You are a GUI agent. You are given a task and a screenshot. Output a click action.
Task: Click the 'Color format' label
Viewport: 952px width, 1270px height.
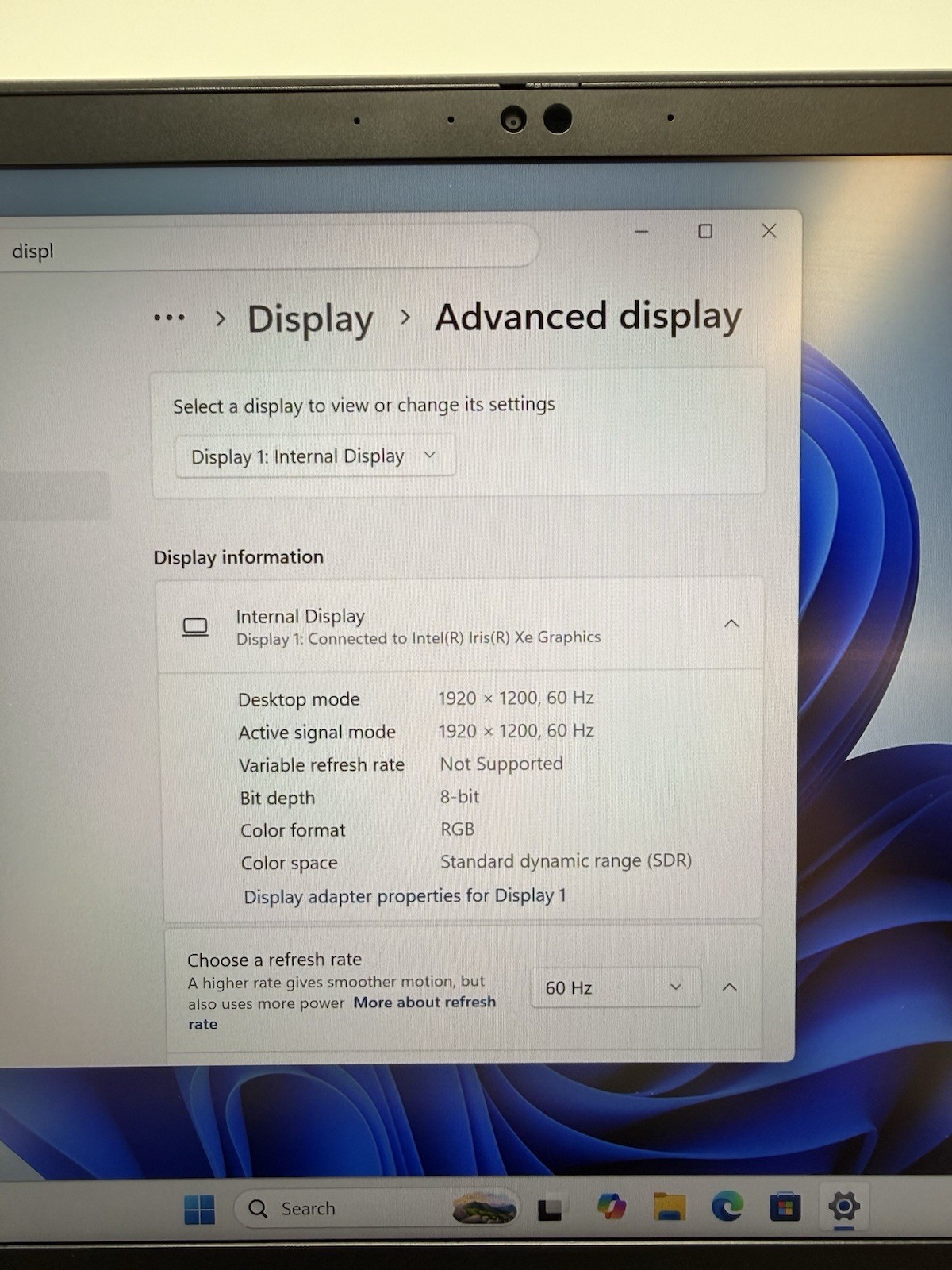pyautogui.click(x=293, y=830)
